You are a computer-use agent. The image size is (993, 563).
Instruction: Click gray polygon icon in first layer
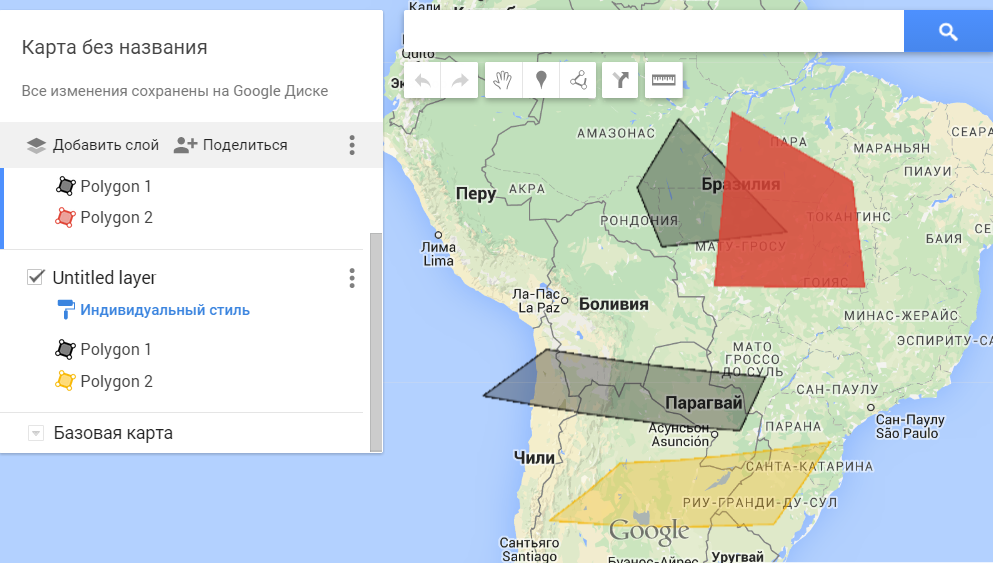pyautogui.click(x=65, y=186)
